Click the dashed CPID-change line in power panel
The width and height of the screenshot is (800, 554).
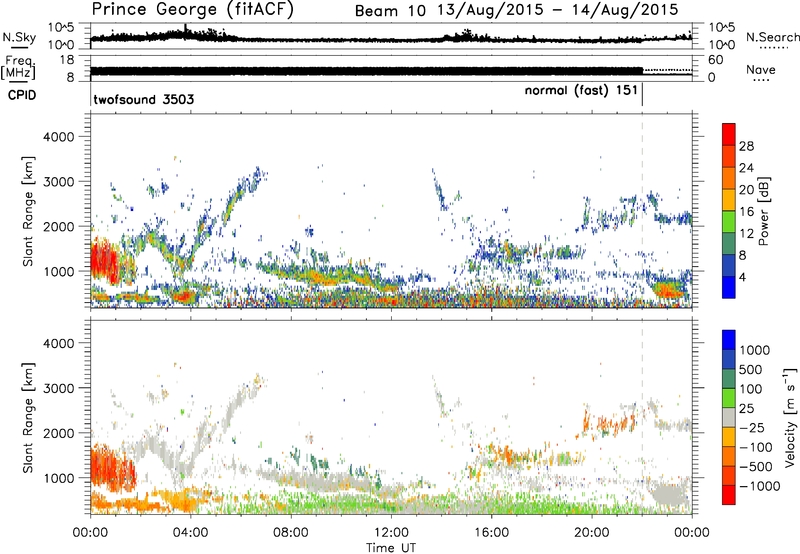pos(642,211)
